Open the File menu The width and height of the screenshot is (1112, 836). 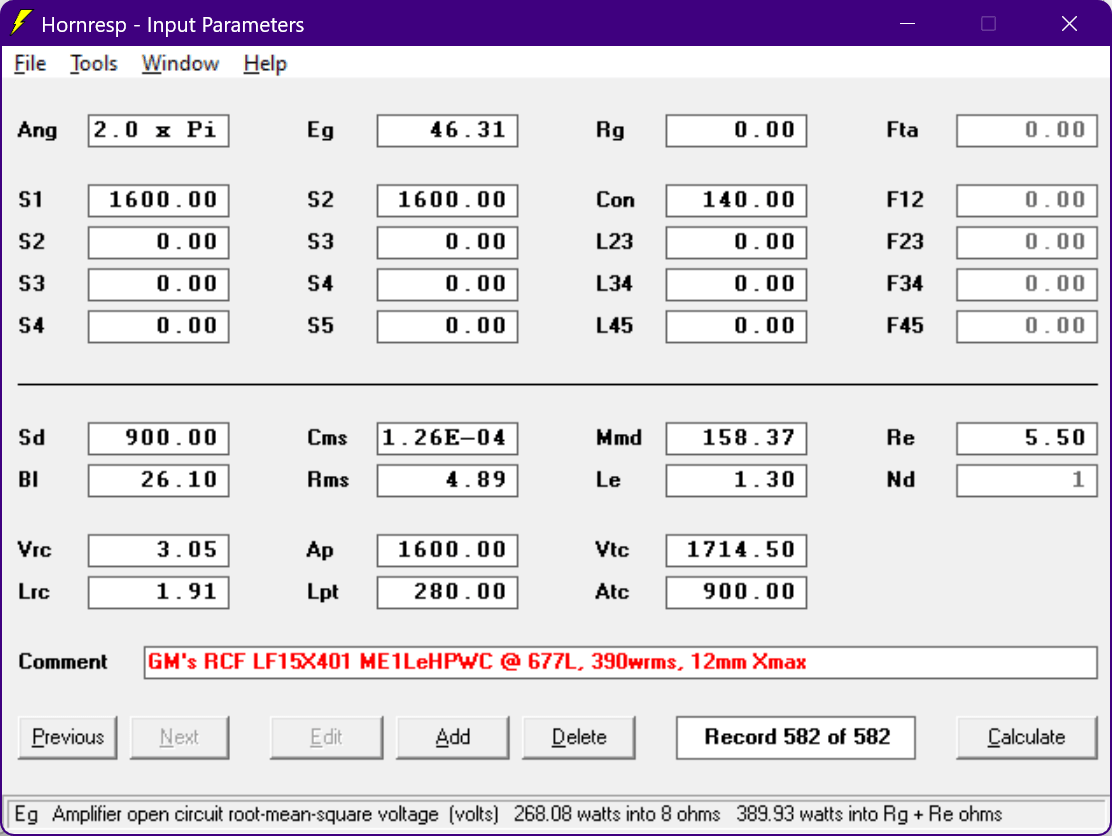[30, 64]
